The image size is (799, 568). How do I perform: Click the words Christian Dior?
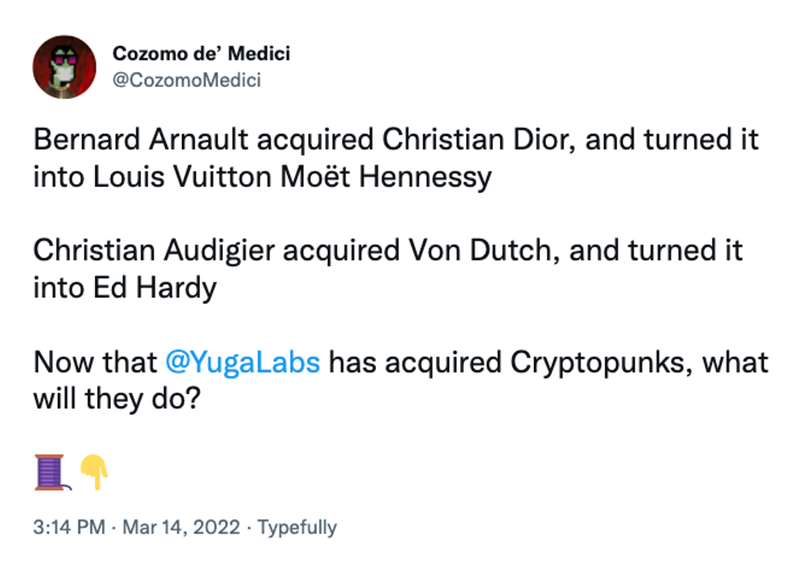[x=478, y=139]
